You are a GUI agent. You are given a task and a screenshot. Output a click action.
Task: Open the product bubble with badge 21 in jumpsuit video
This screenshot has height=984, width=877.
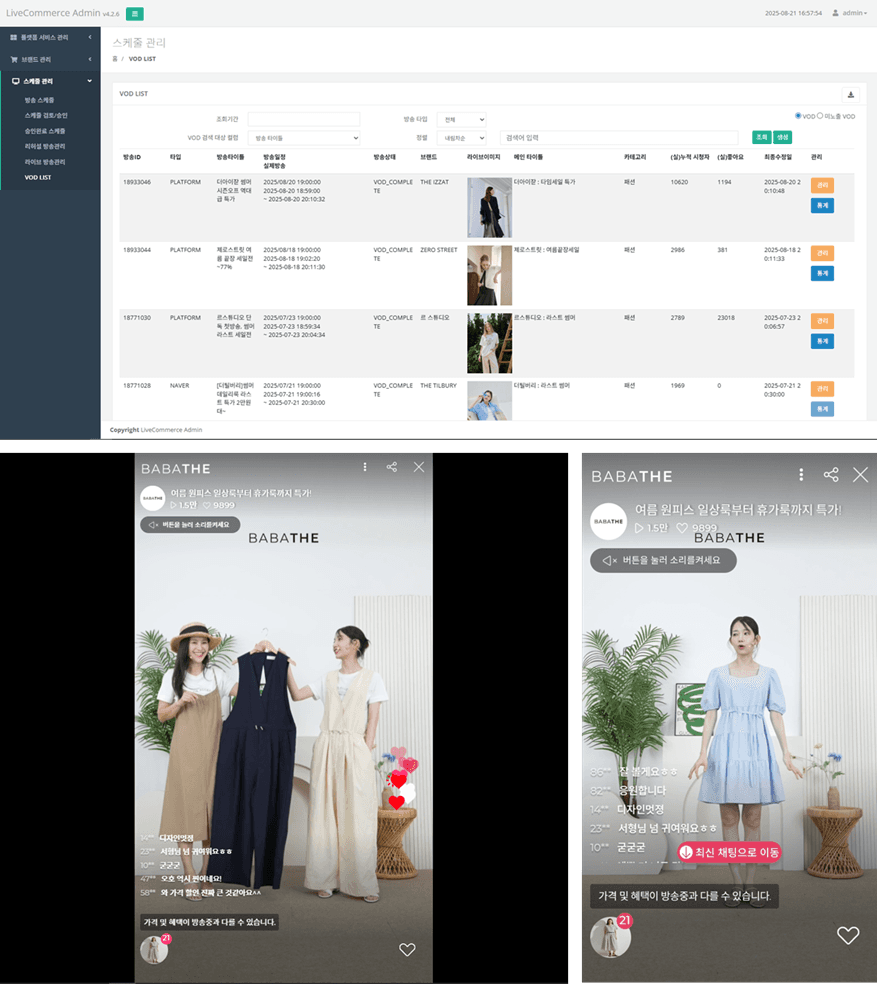(x=154, y=949)
